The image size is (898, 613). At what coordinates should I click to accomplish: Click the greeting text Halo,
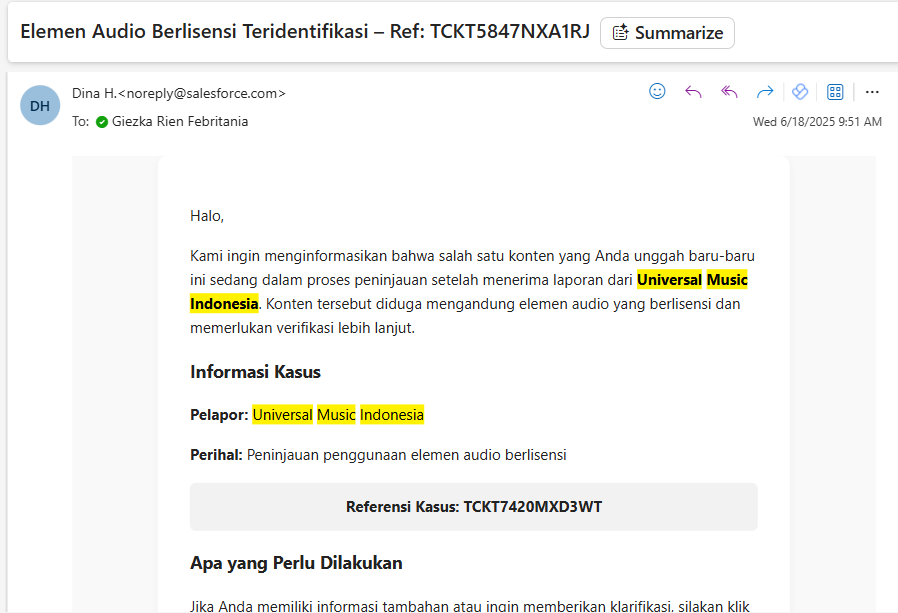click(207, 216)
